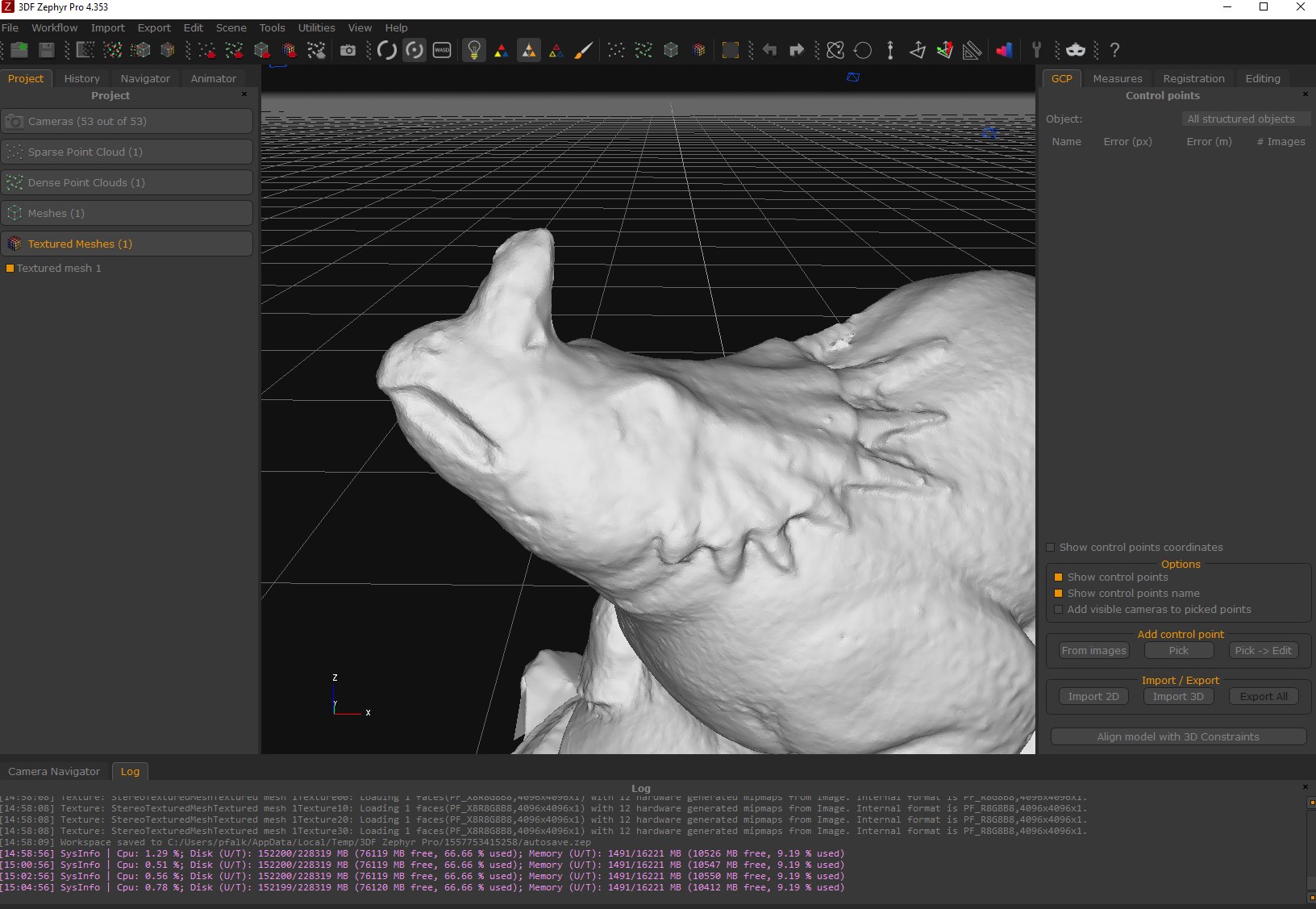Click Align model with 3D Constraints button

(x=1177, y=737)
